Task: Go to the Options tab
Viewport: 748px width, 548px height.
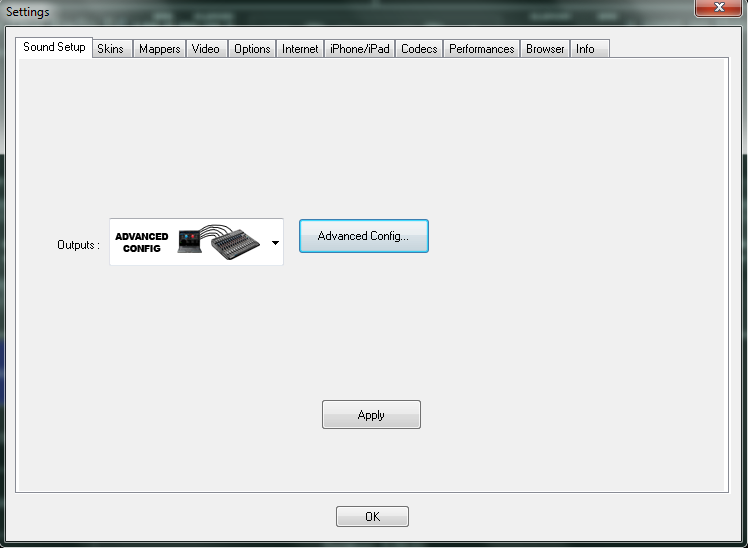Action: click(252, 49)
